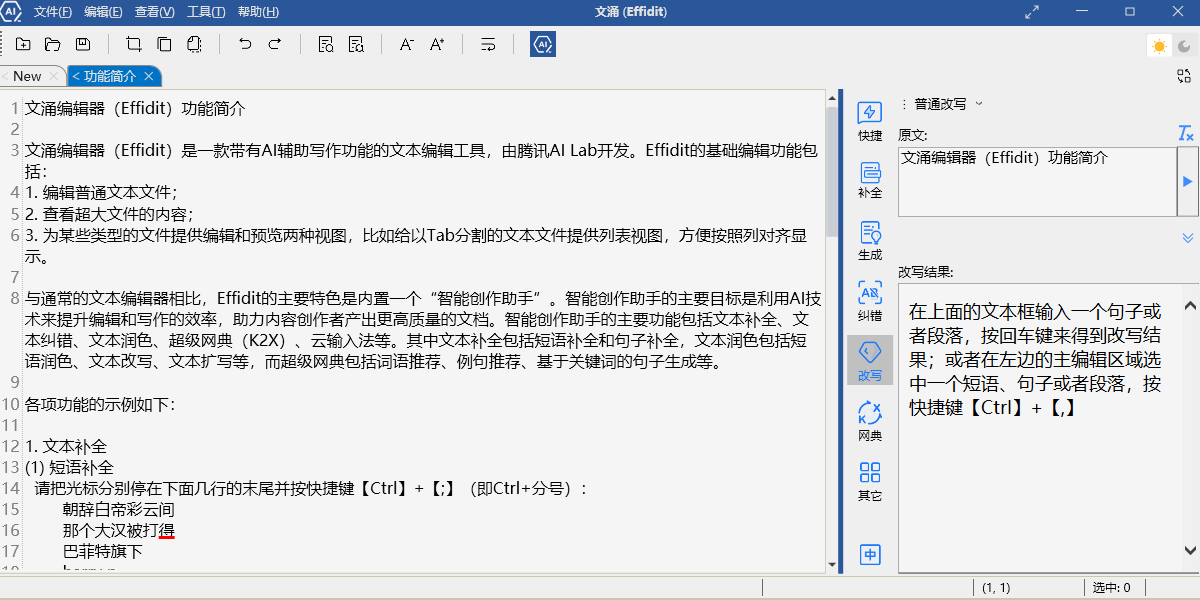This screenshot has width=1200, height=600.
Task: Click the save file icon
Action: (x=84, y=44)
